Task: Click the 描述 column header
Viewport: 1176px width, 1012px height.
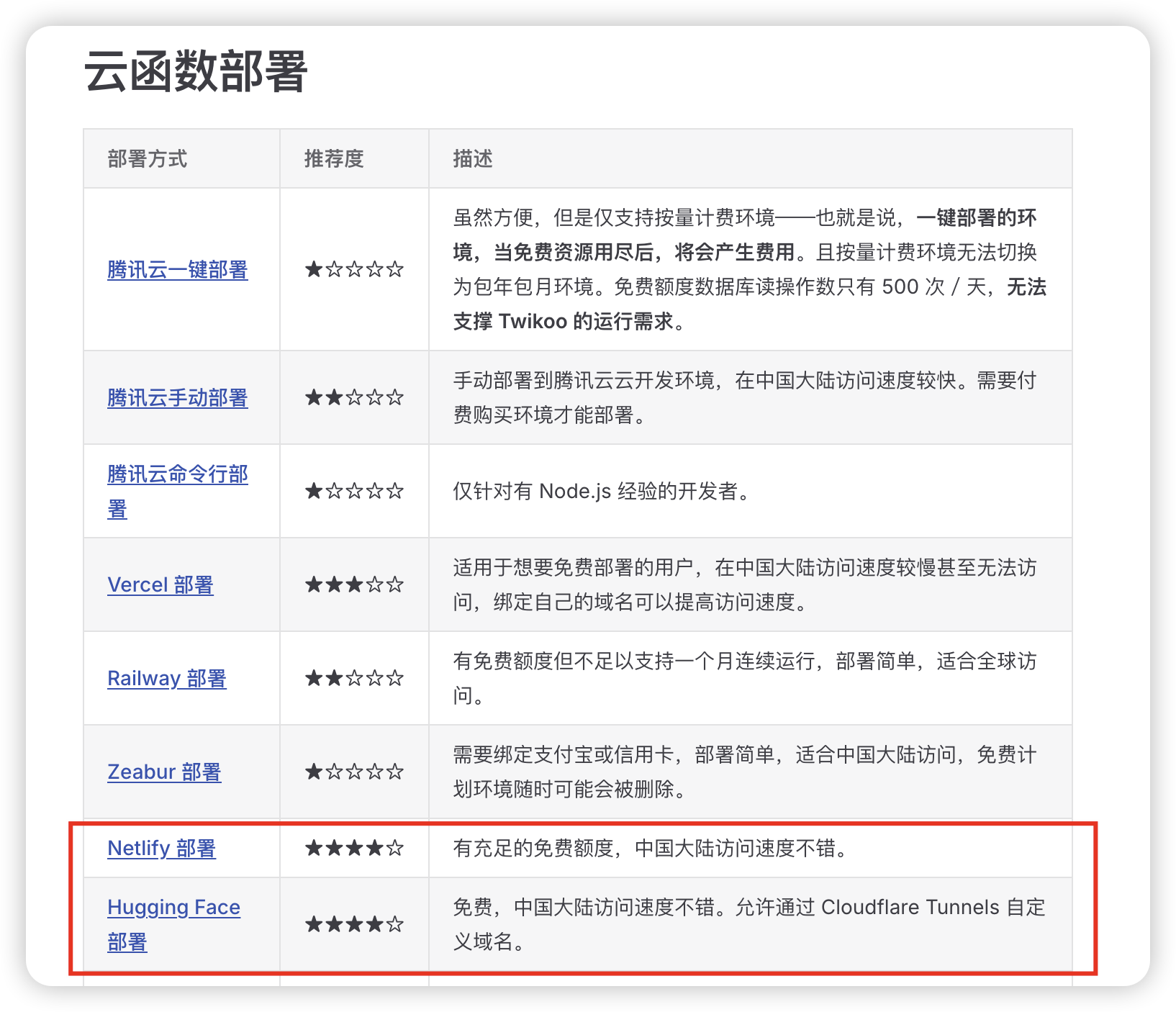Action: click(x=473, y=159)
